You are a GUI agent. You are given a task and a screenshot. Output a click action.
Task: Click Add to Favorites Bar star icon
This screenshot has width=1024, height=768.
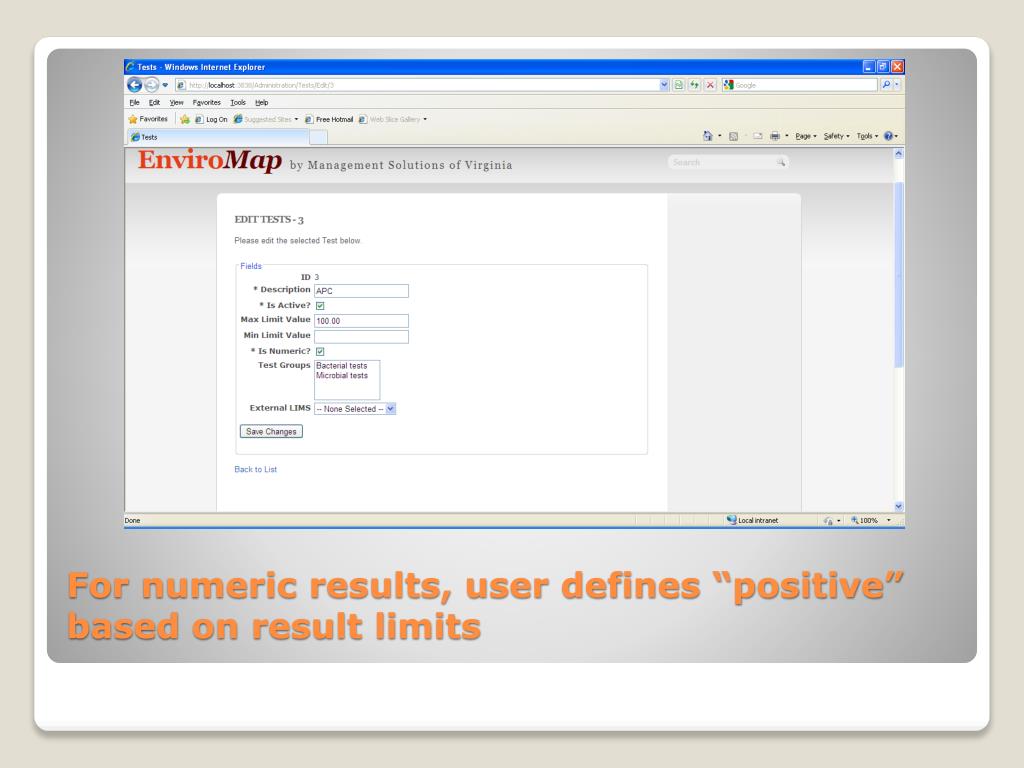point(185,120)
